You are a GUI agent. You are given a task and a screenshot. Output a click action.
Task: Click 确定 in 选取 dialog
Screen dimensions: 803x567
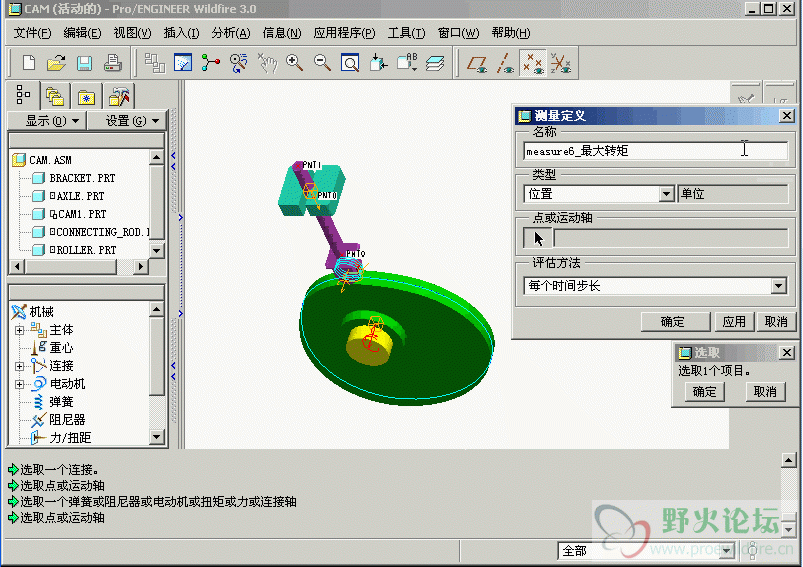pos(704,392)
